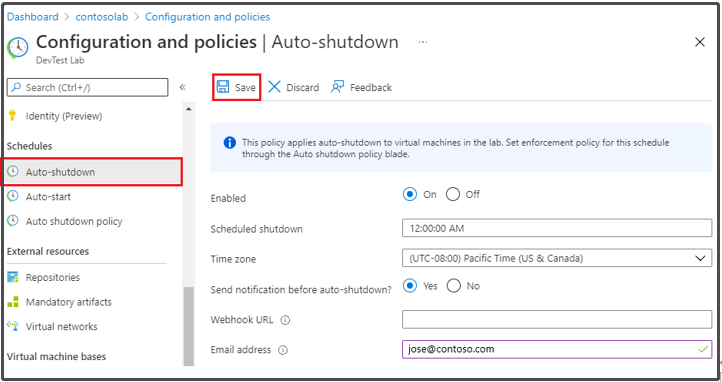Click the Feedback button label
This screenshot has width=722, height=382.
point(371,87)
